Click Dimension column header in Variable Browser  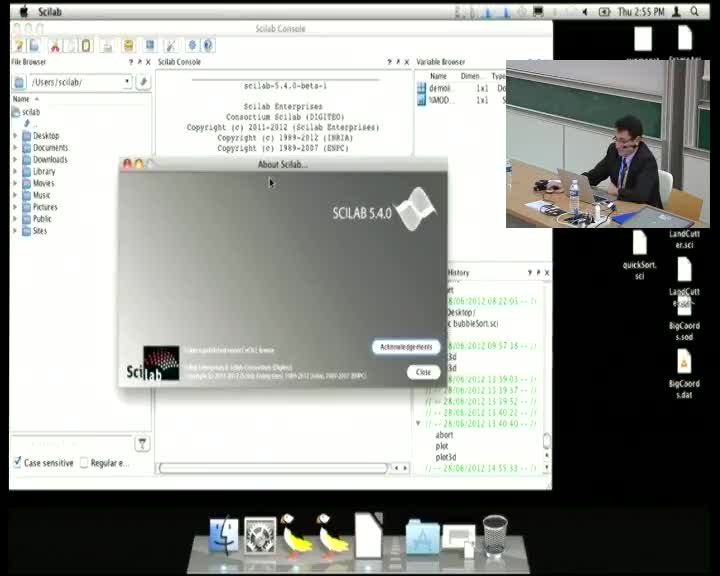[x=470, y=76]
